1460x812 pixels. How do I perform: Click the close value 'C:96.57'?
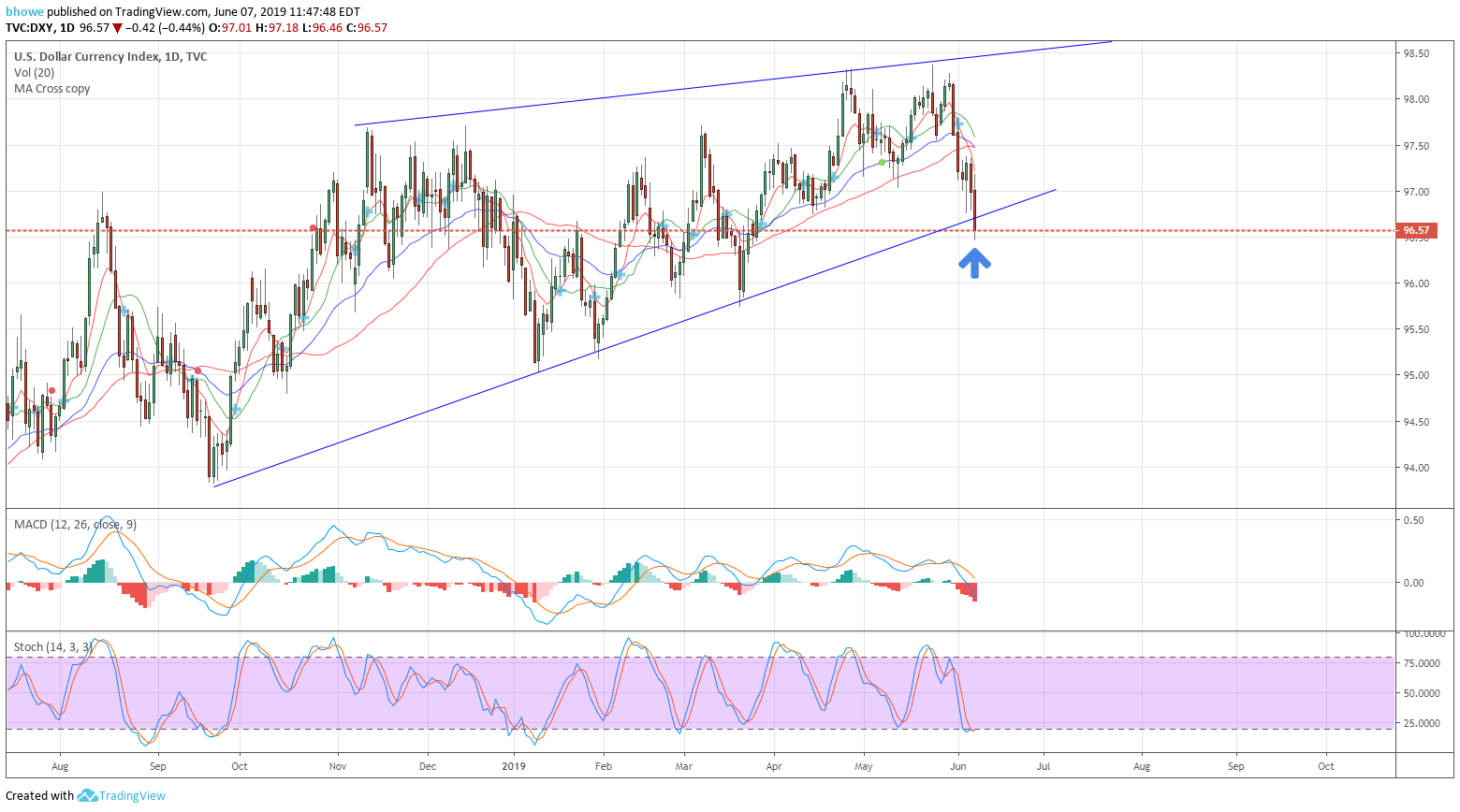click(x=367, y=28)
